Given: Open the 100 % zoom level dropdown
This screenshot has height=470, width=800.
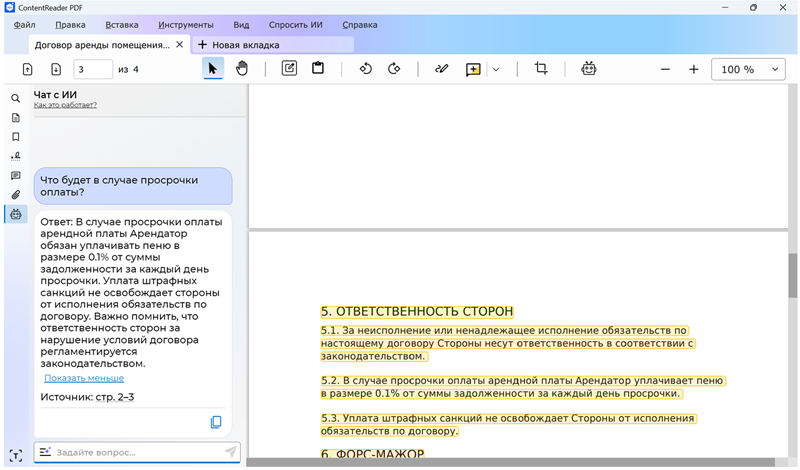Looking at the screenshot, I should point(746,69).
